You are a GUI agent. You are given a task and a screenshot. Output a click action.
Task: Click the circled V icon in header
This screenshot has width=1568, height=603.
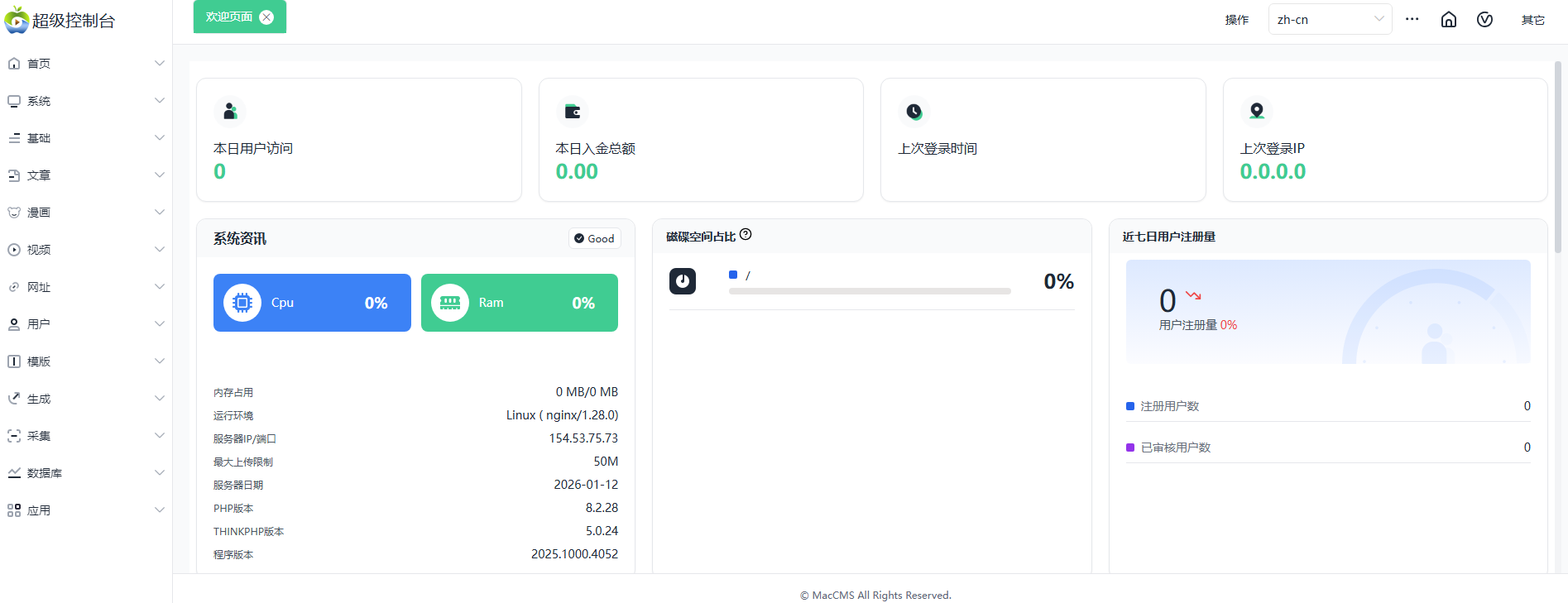1484,20
